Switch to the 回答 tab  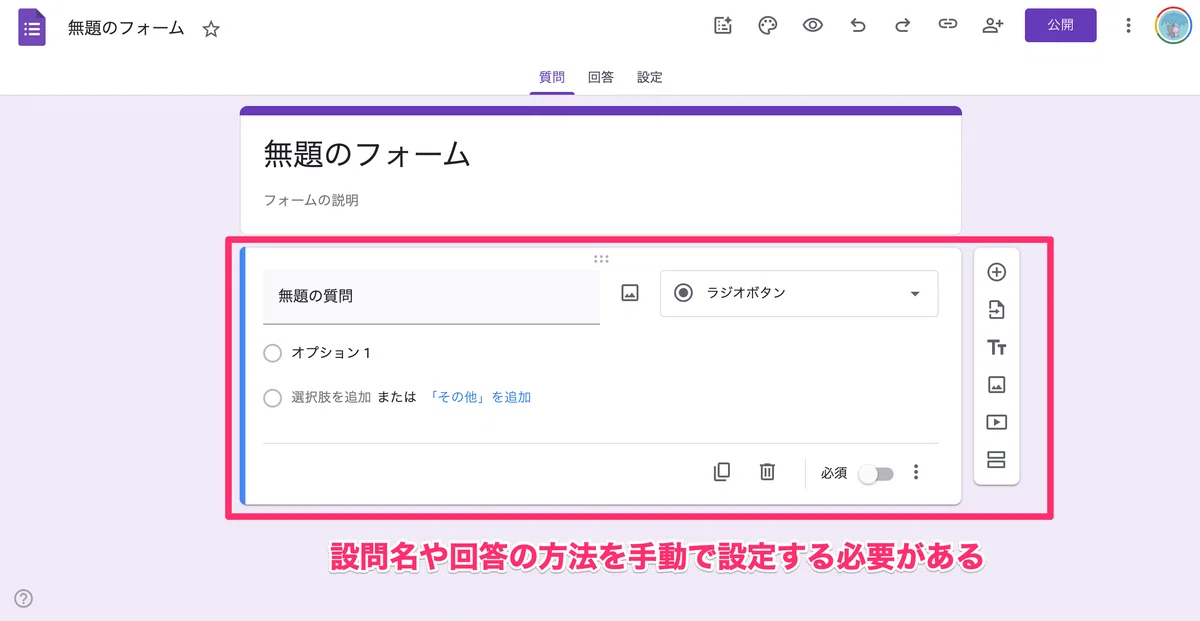tap(601, 77)
